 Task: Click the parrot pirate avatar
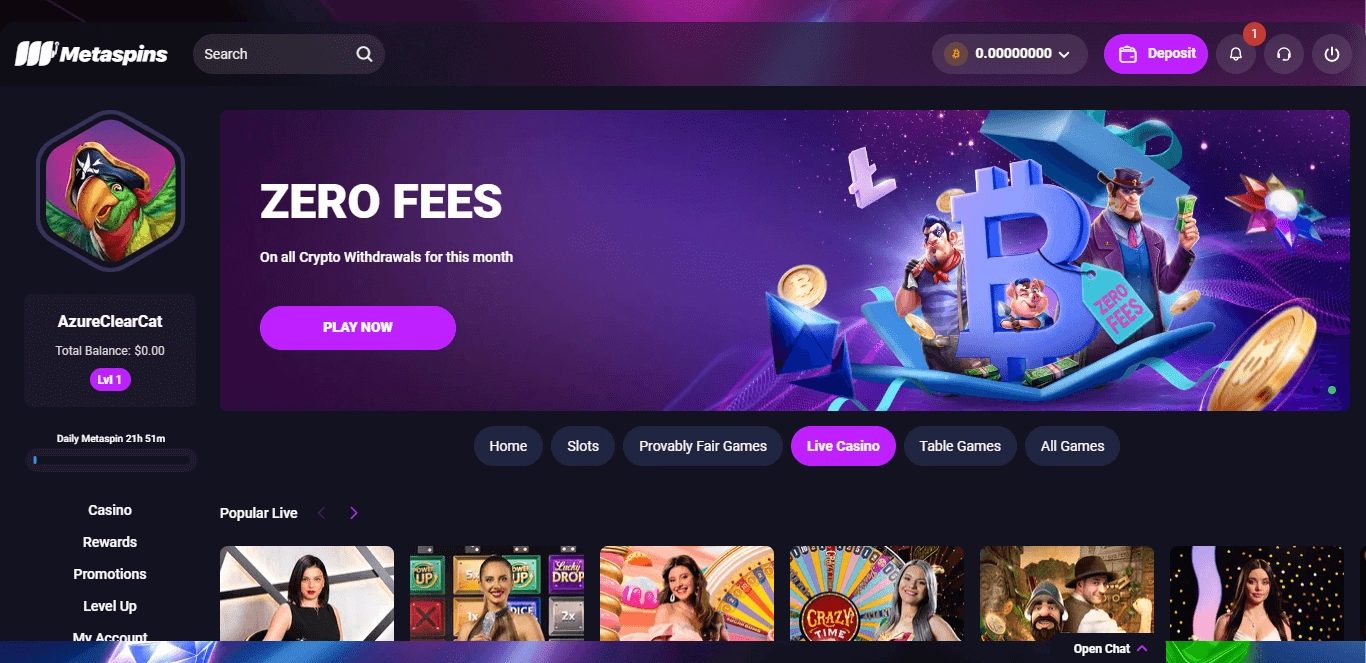point(110,191)
